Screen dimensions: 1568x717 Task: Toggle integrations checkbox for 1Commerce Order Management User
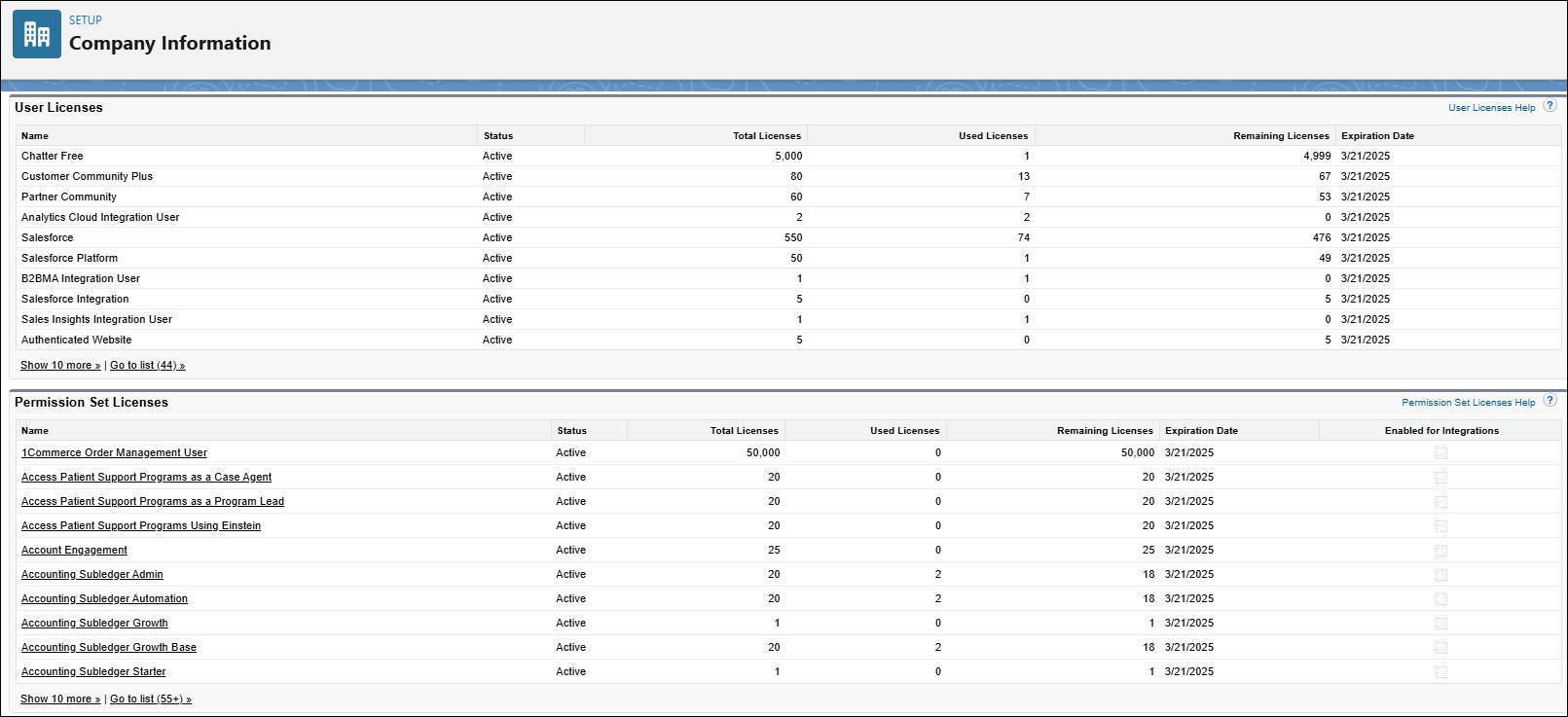[x=1440, y=453]
